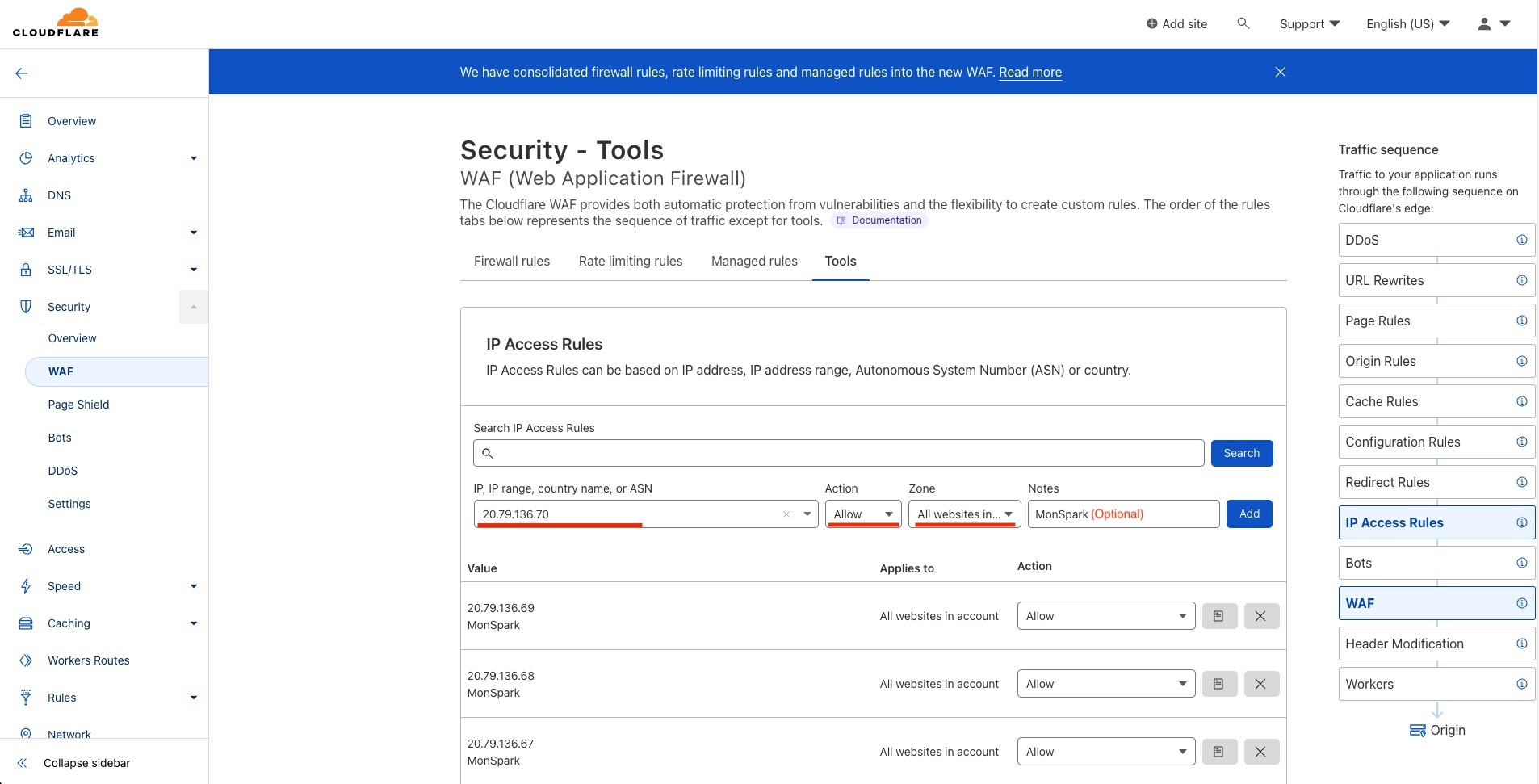Click info icon on DDoS traffic box
1539x784 pixels.
pos(1522,240)
